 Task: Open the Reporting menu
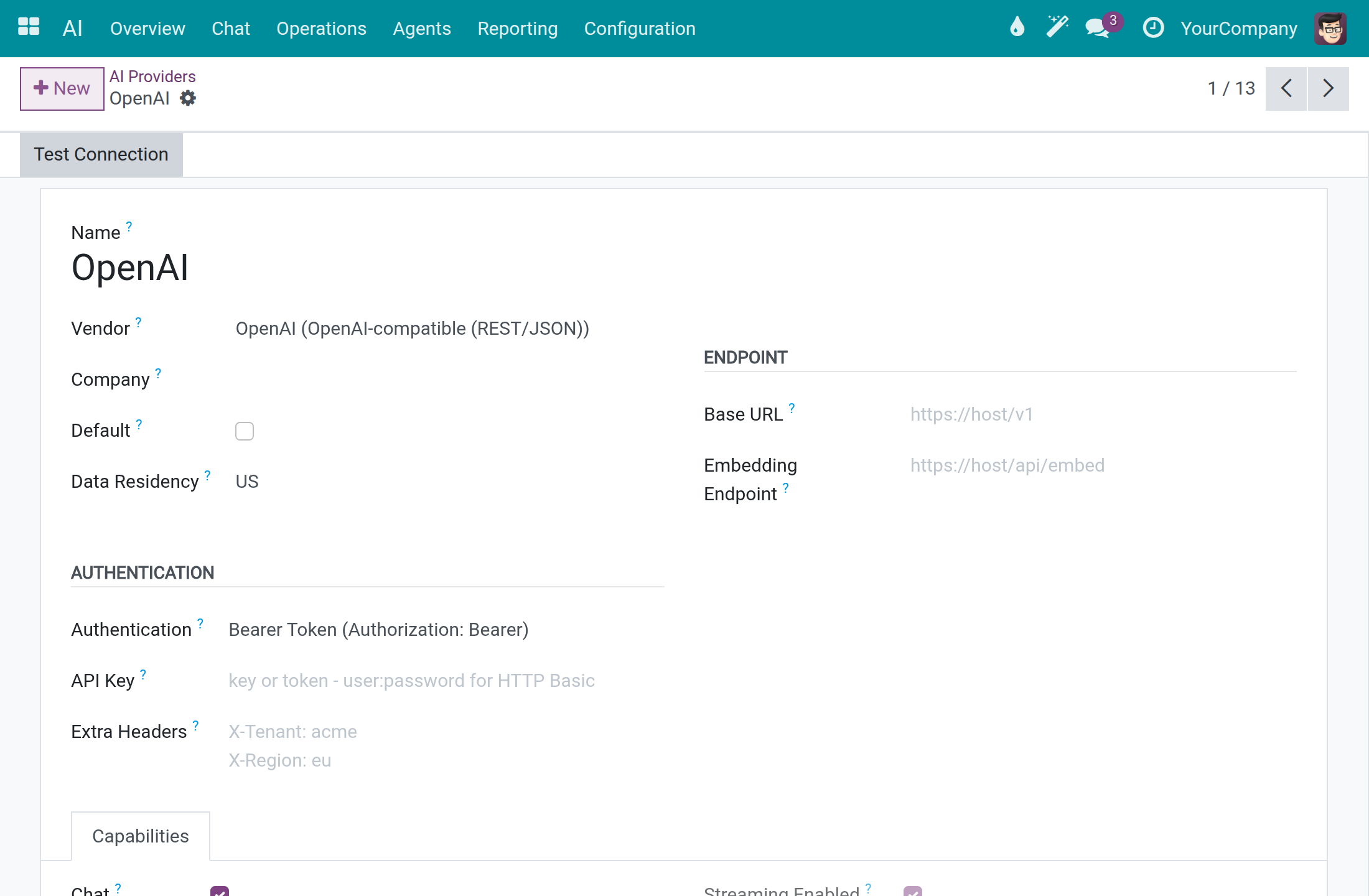pos(517,29)
